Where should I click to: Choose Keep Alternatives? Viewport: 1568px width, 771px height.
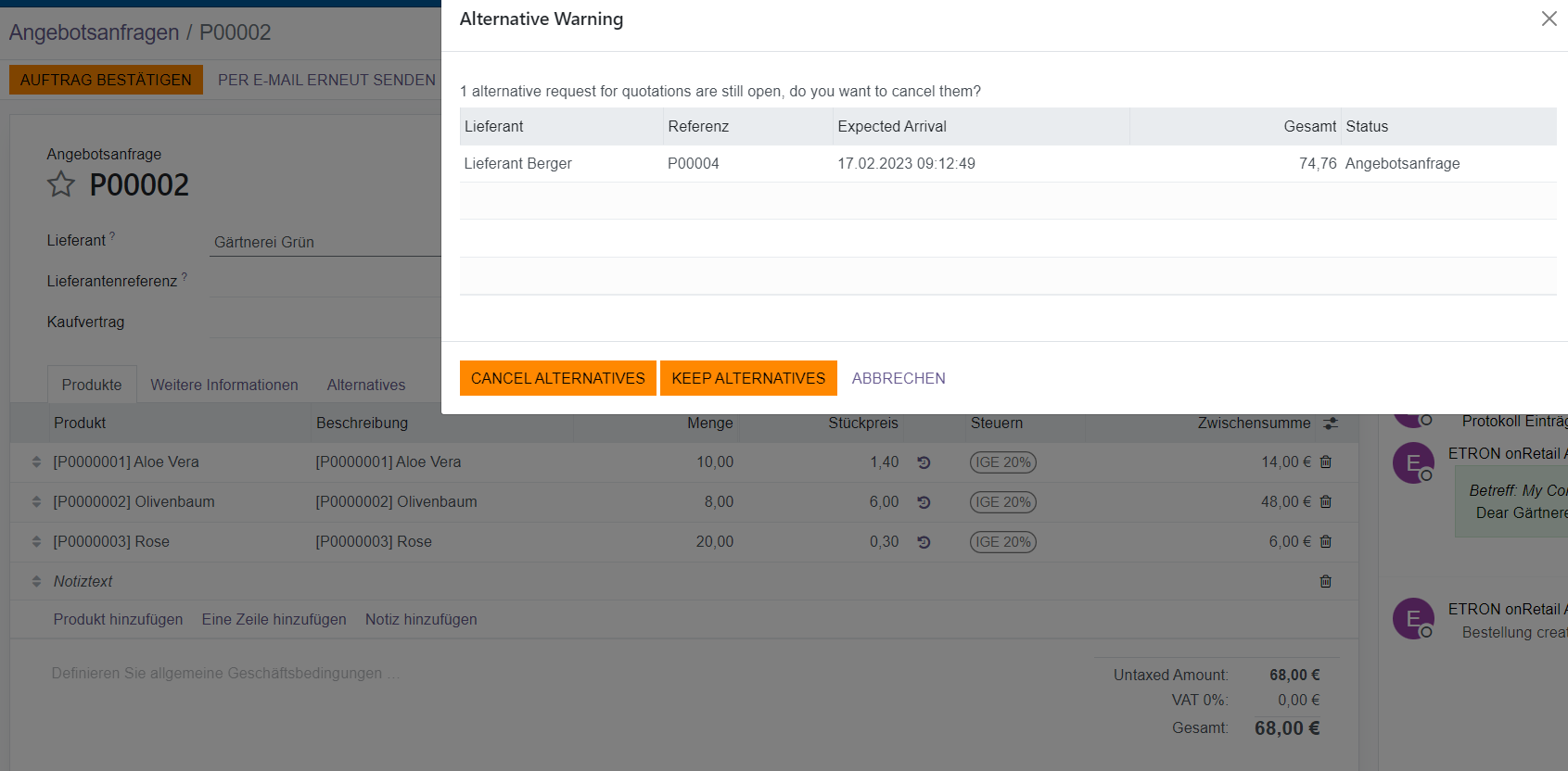(x=748, y=378)
